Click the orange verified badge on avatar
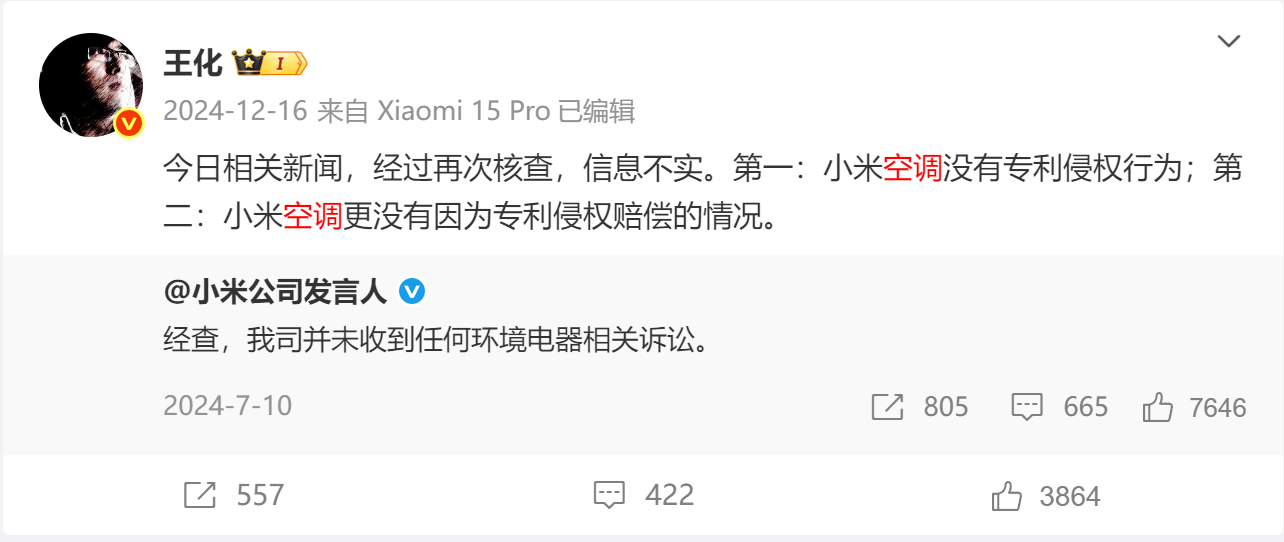Viewport: 1284px width, 542px height. point(129,123)
